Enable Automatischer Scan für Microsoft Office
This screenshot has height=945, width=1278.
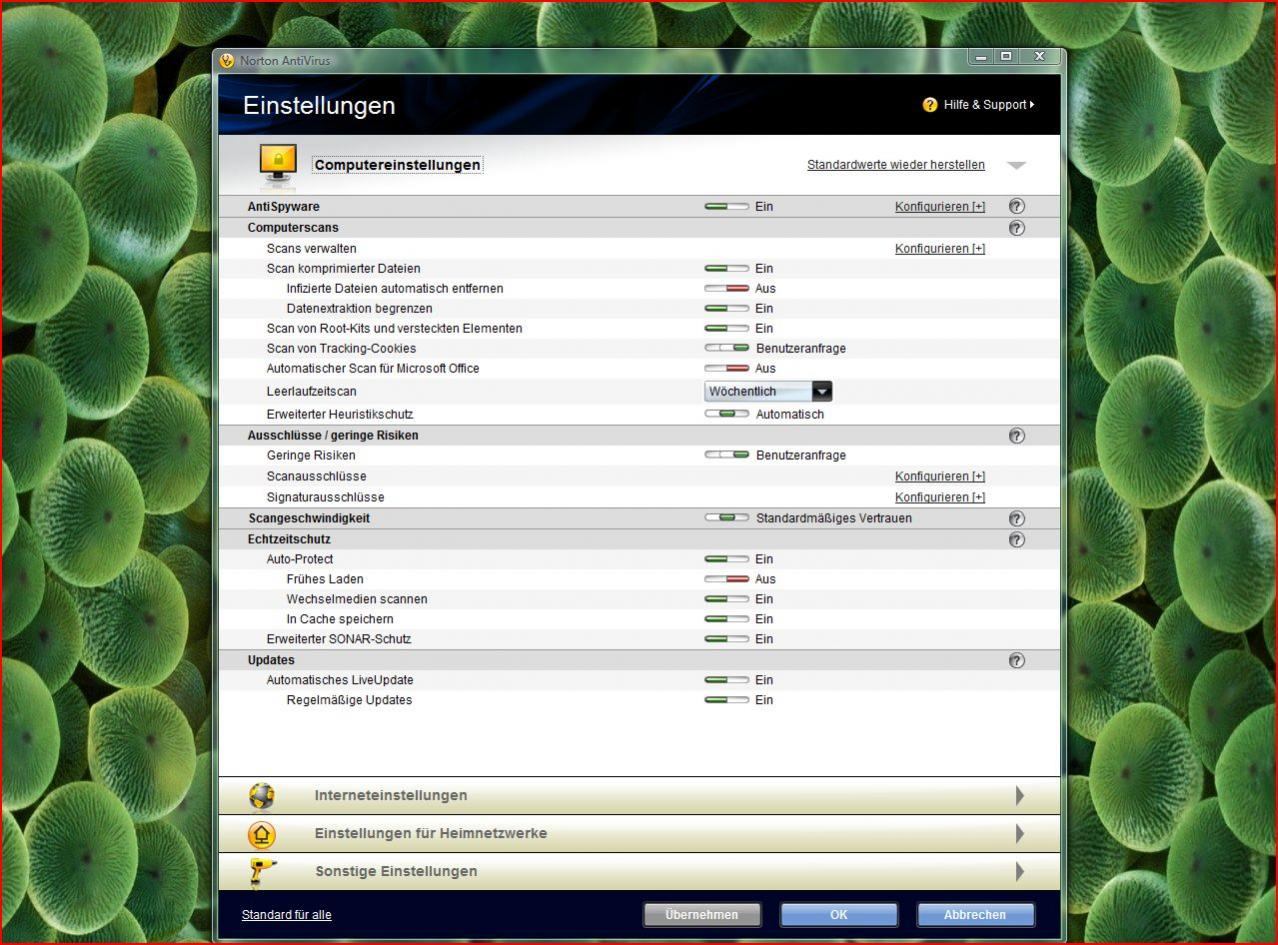727,368
